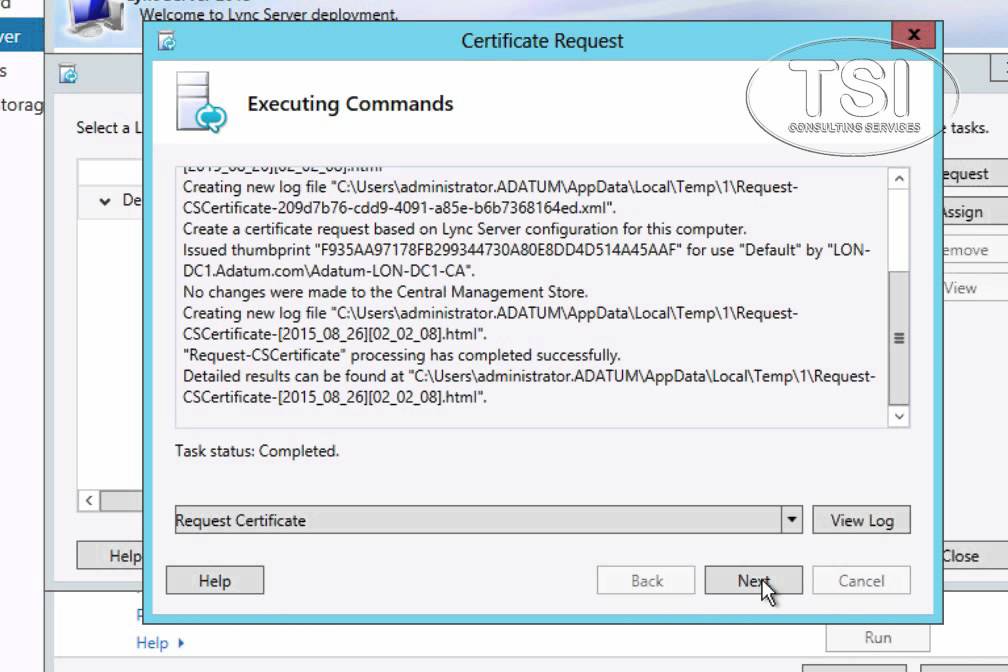Open Help in the Certificate Request dialog
1008x672 pixels.
tap(215, 581)
